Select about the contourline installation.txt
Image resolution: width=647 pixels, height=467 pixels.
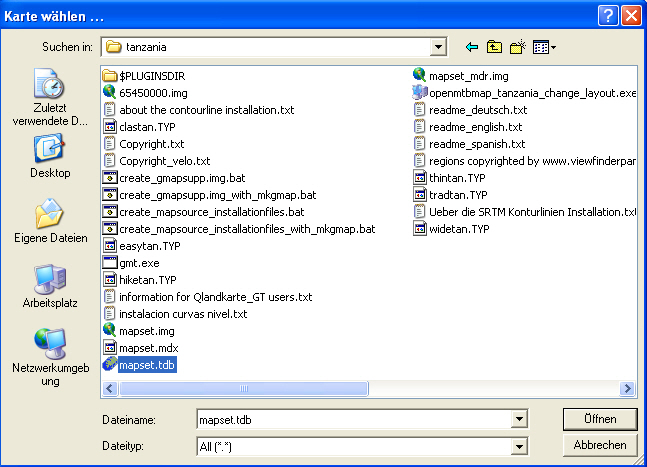coord(206,110)
